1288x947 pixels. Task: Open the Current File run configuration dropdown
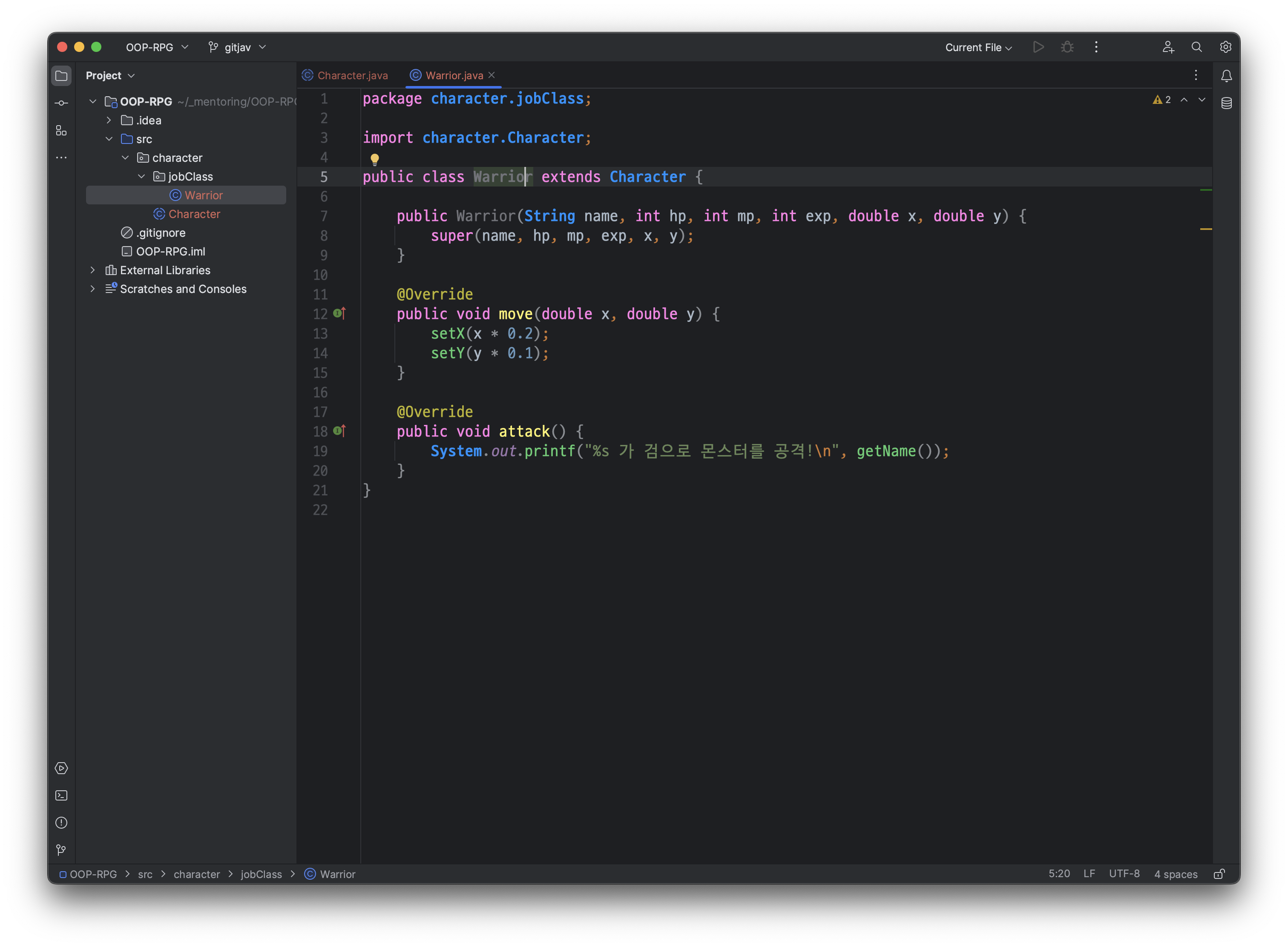(x=978, y=48)
